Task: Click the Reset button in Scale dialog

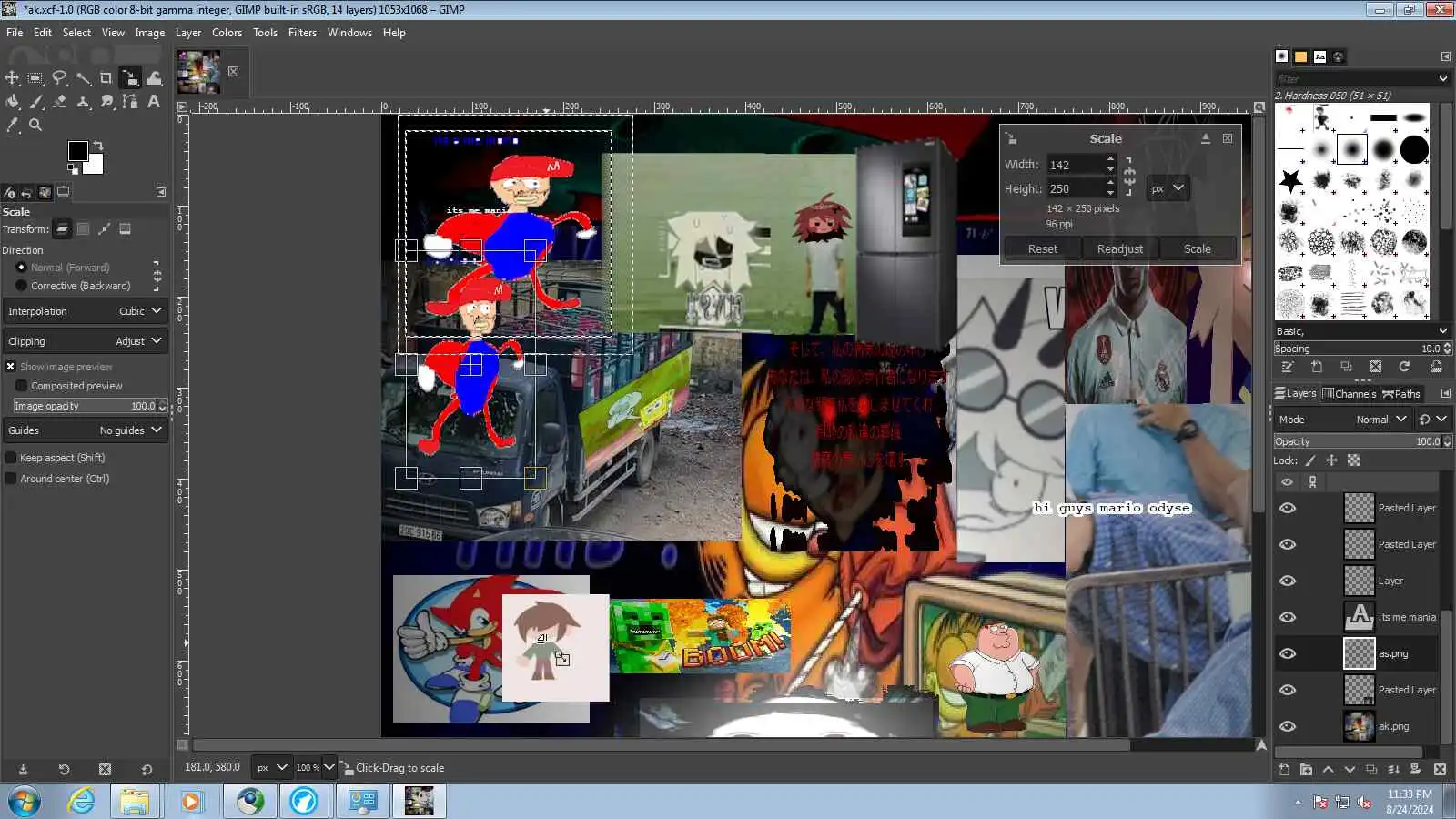Action: click(x=1043, y=249)
